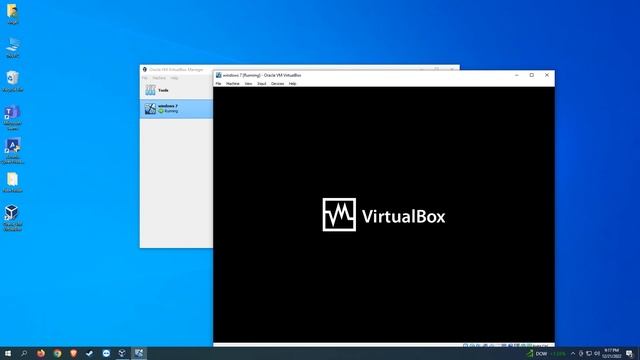This screenshot has height=360, width=640.
Task: Select the windows 7 VM in Manager list
Action: (x=176, y=109)
